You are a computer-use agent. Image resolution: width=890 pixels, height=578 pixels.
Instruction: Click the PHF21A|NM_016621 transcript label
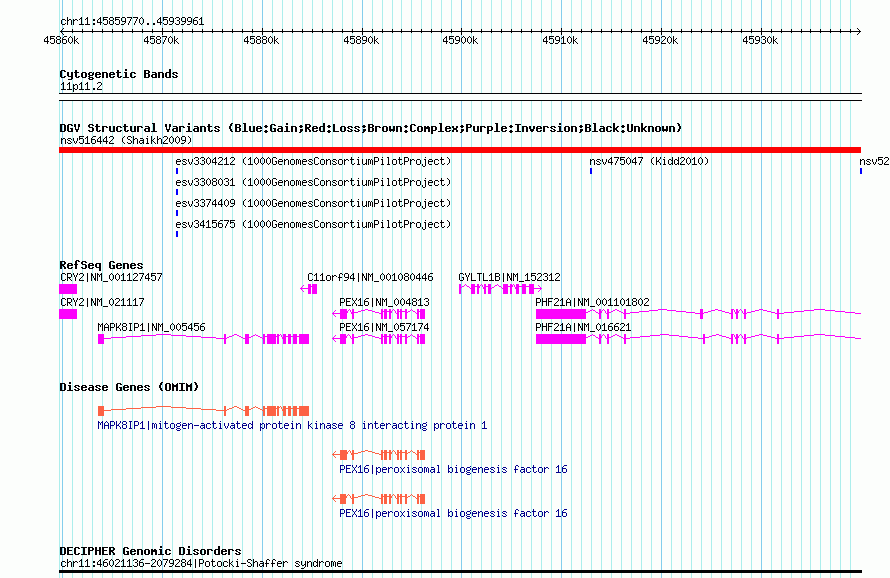(583, 327)
